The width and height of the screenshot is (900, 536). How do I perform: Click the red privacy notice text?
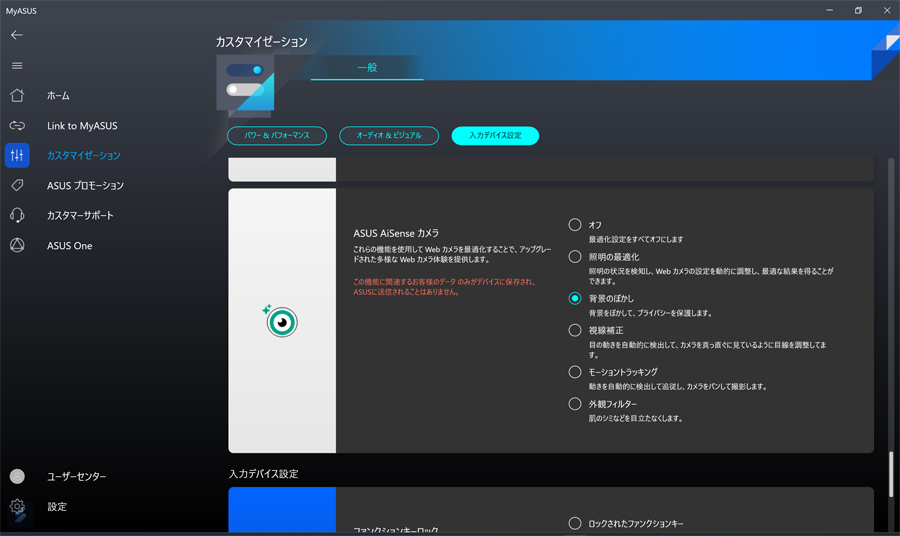444,286
